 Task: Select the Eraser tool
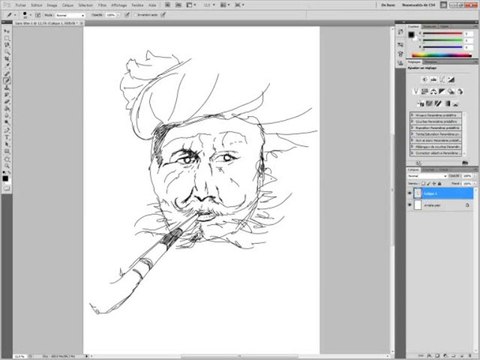[6, 102]
